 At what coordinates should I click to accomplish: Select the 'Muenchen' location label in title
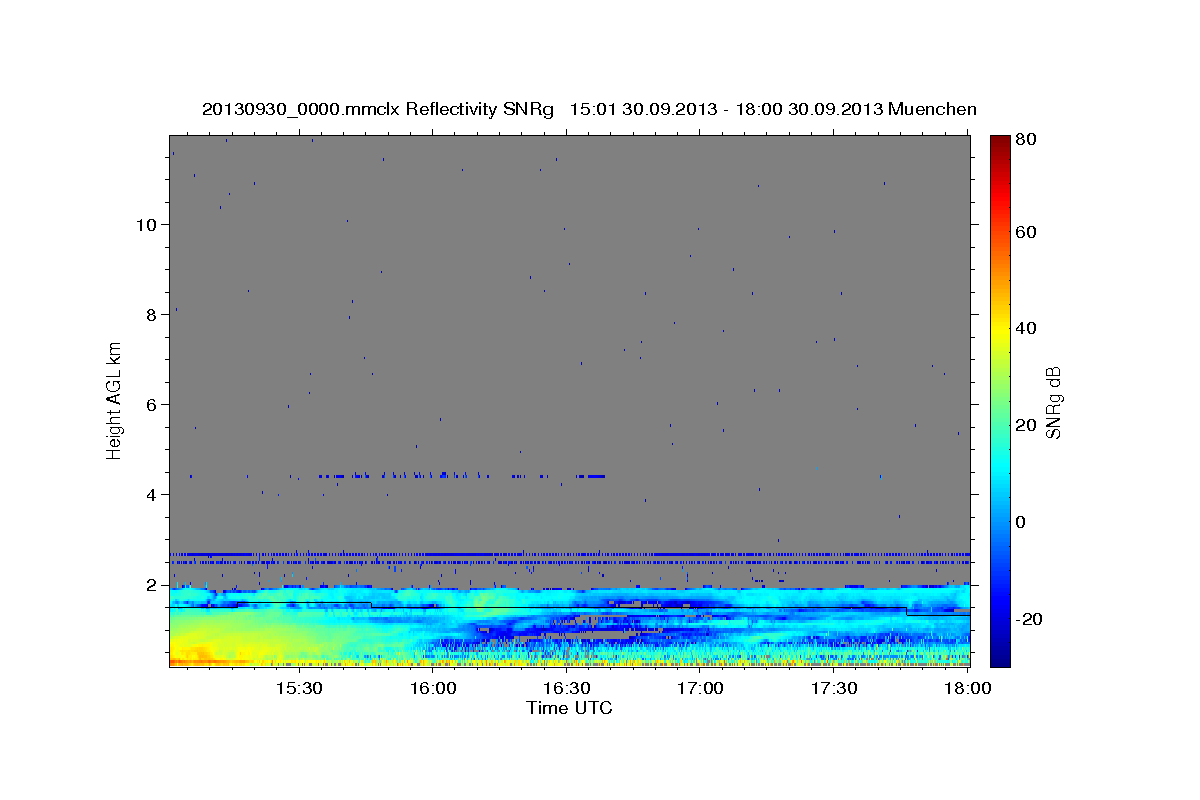[932, 109]
